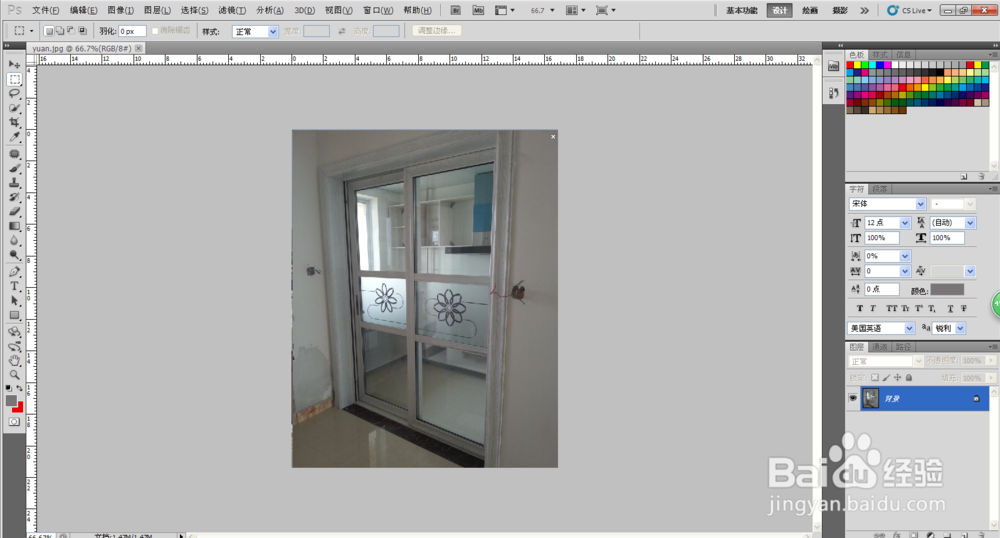Select the Quick Selection tool
Viewport: 1000px width, 538px height.
coord(14,108)
